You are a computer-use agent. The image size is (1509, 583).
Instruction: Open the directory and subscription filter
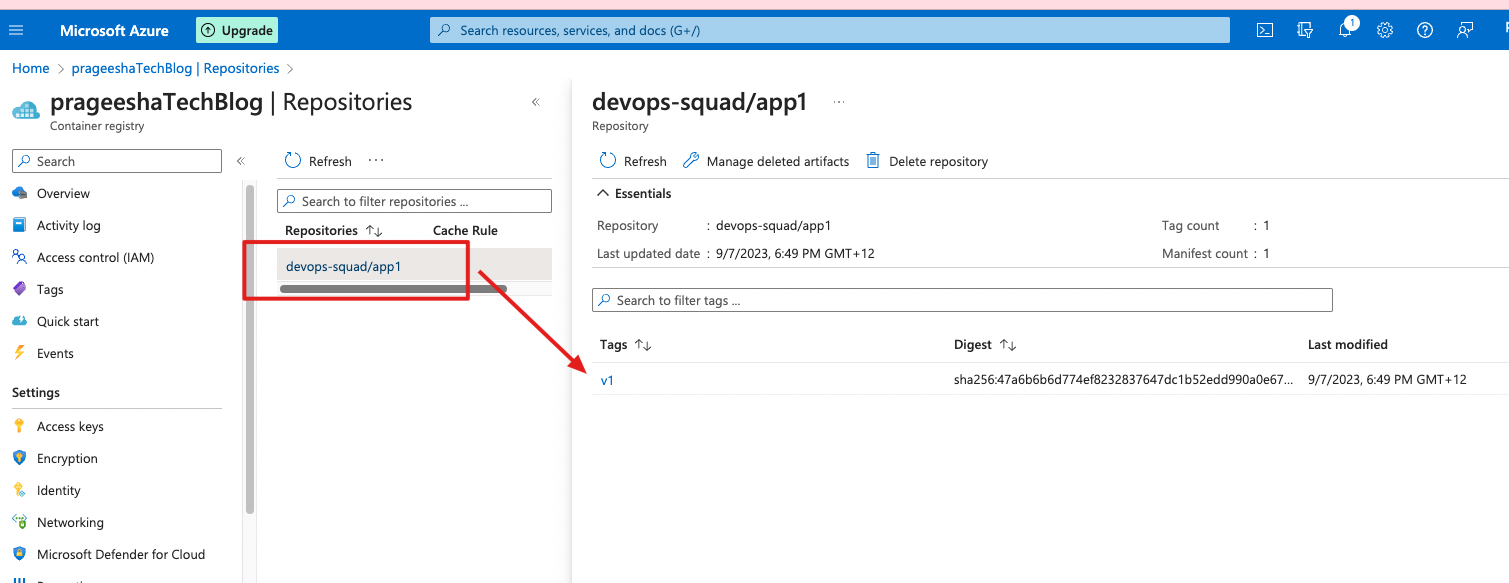coord(1304,30)
